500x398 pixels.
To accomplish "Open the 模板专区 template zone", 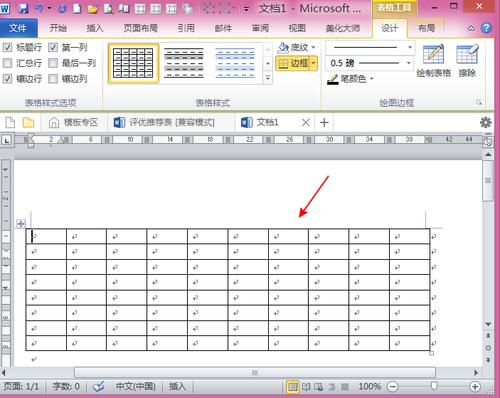I will click(x=73, y=123).
